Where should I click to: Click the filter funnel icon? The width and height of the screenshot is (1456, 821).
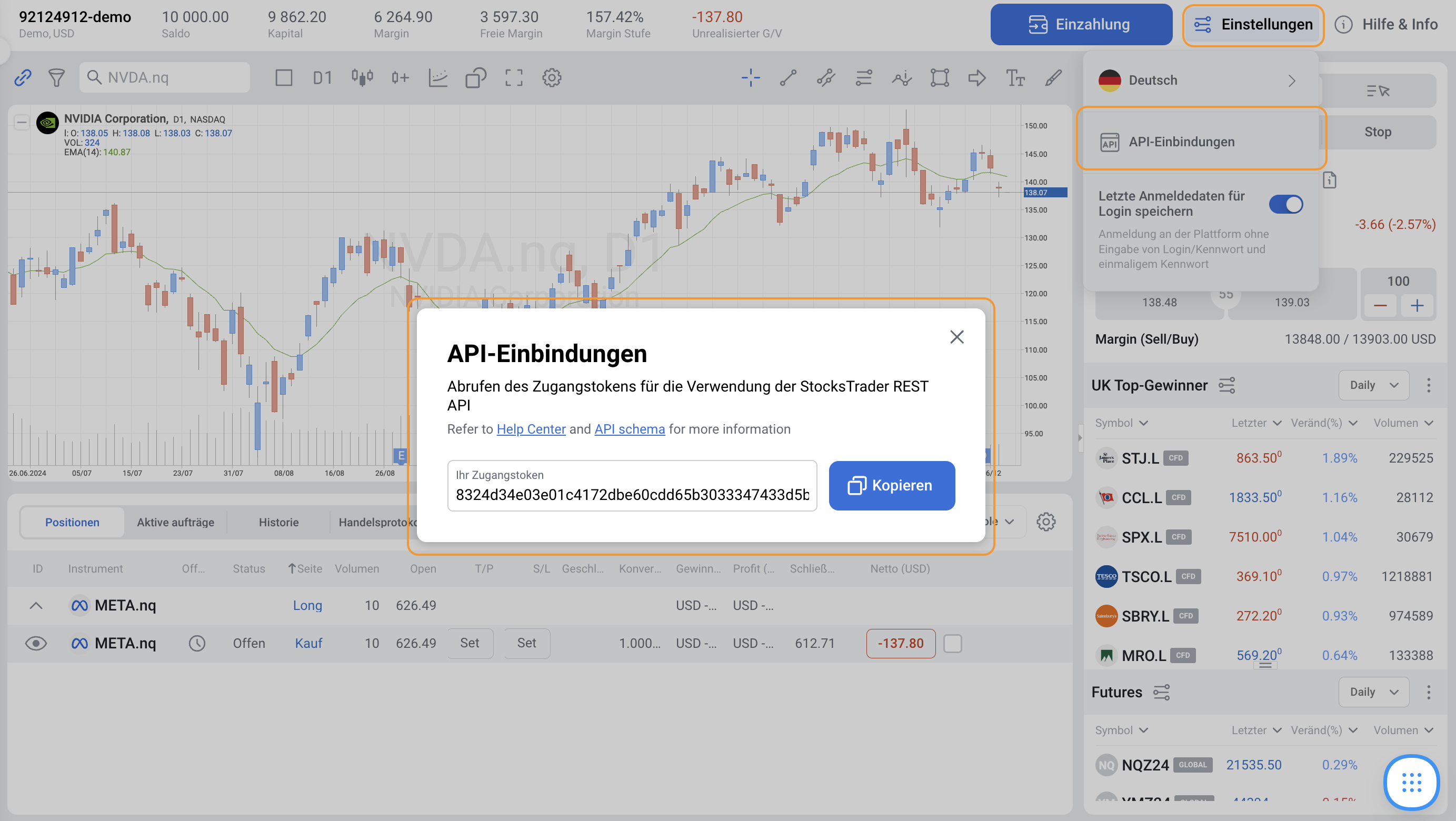[x=56, y=78]
